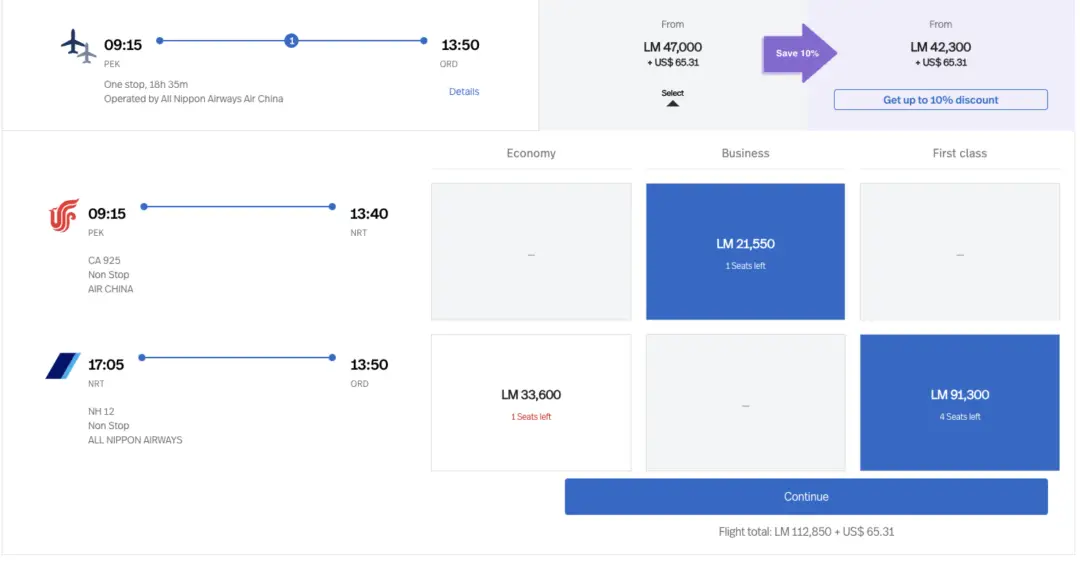Collapse the fare panel using the Select arrow
Viewport: 1080px width, 562px height.
(x=673, y=98)
